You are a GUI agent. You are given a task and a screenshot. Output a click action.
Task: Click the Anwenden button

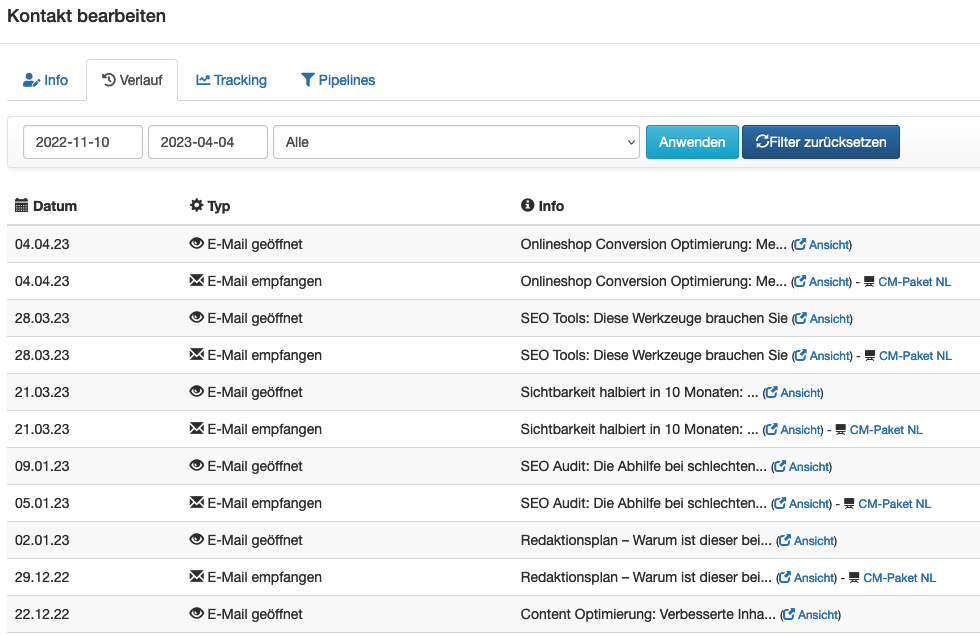coord(692,142)
